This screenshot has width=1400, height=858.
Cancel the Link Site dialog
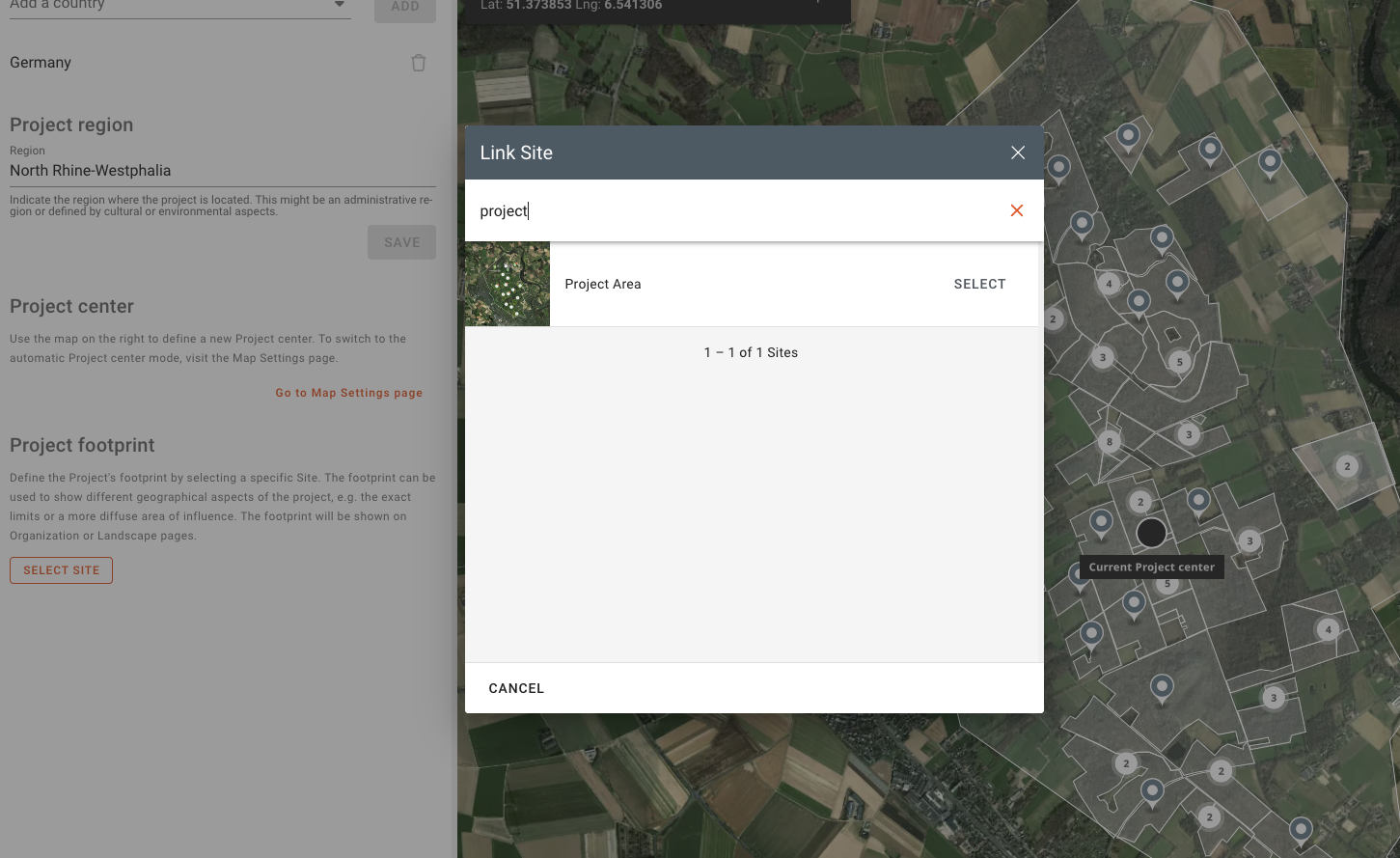click(516, 688)
